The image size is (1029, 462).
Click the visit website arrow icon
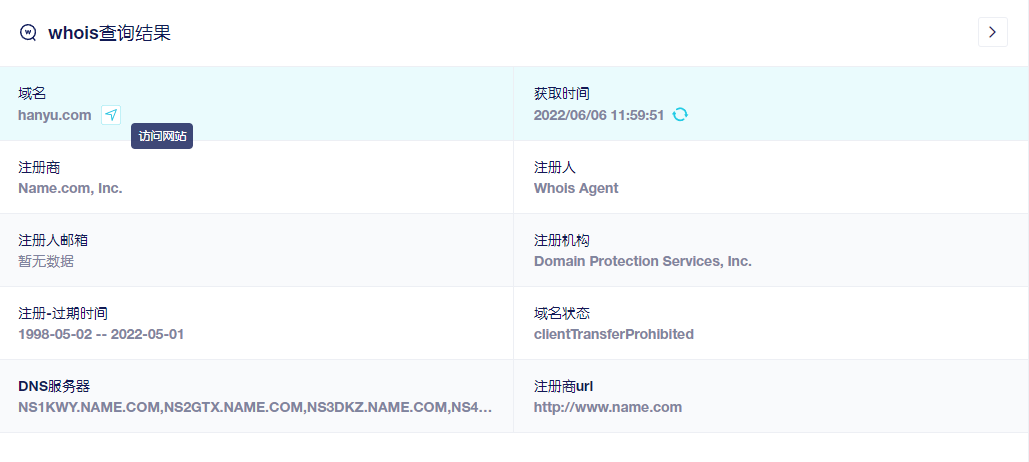point(111,115)
